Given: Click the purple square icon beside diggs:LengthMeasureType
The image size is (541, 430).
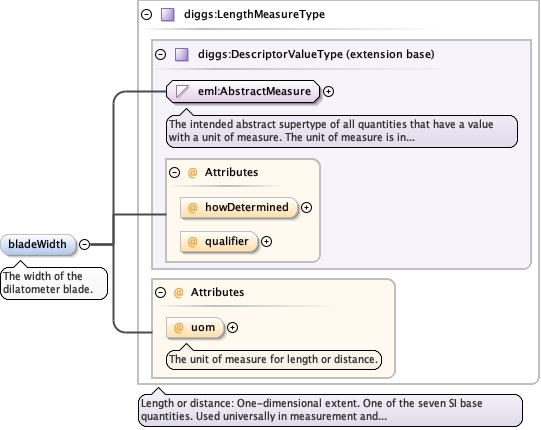Looking at the screenshot, I should click(168, 15).
